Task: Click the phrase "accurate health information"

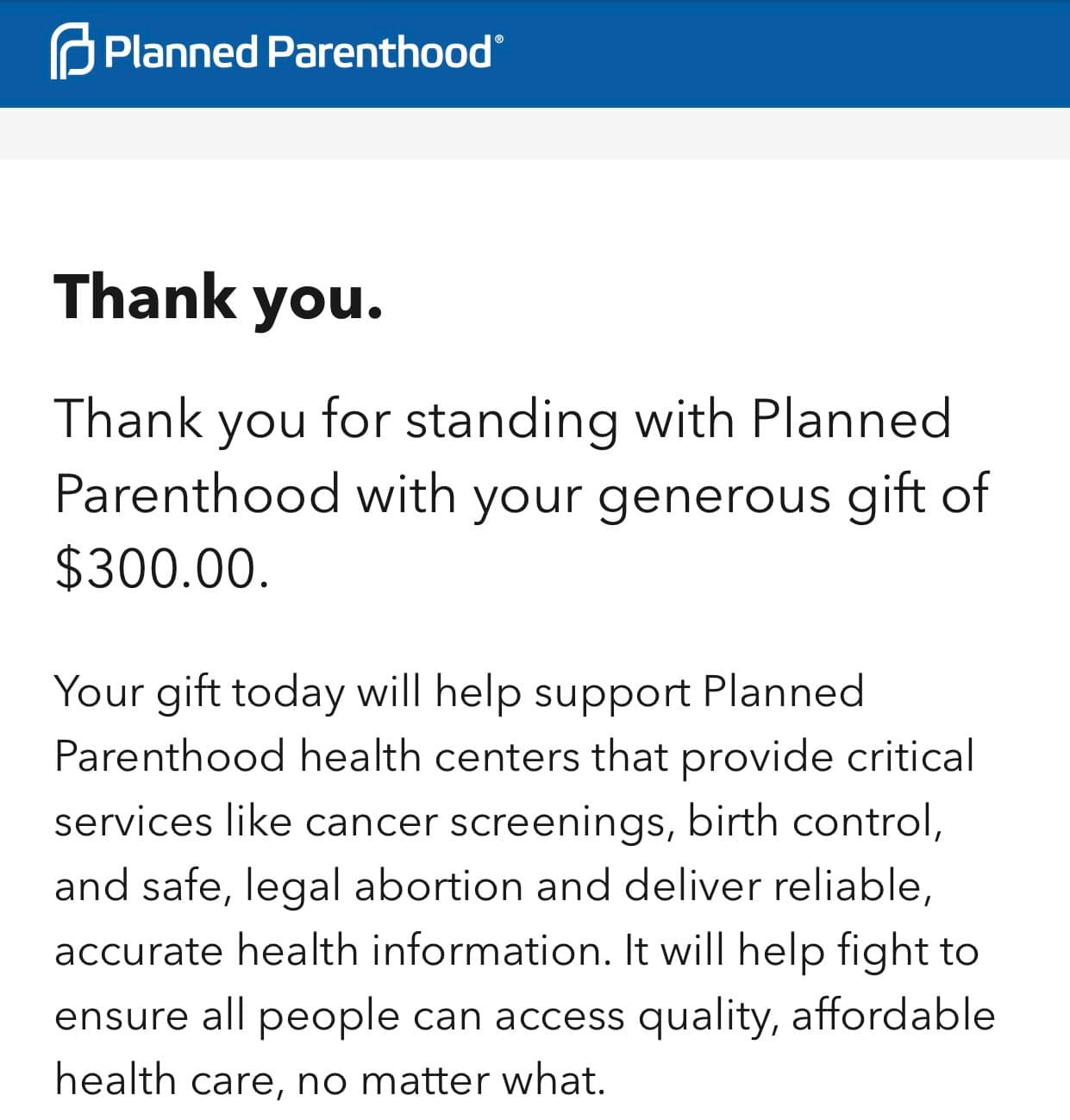Action: click(328, 951)
